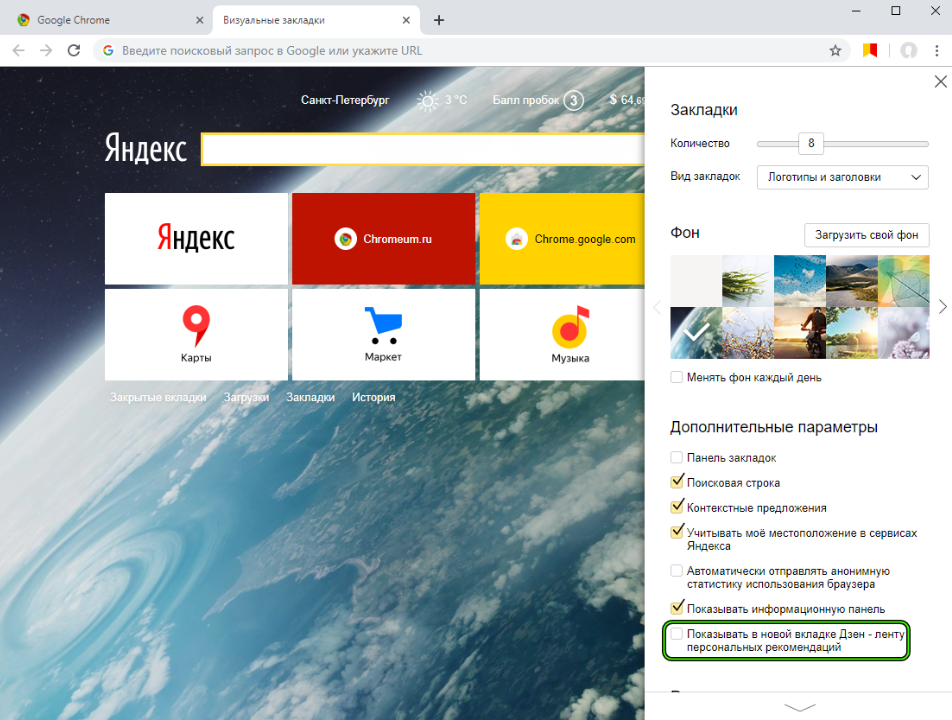Bookmark this page with the star icon
The image size is (952, 720).
[835, 50]
